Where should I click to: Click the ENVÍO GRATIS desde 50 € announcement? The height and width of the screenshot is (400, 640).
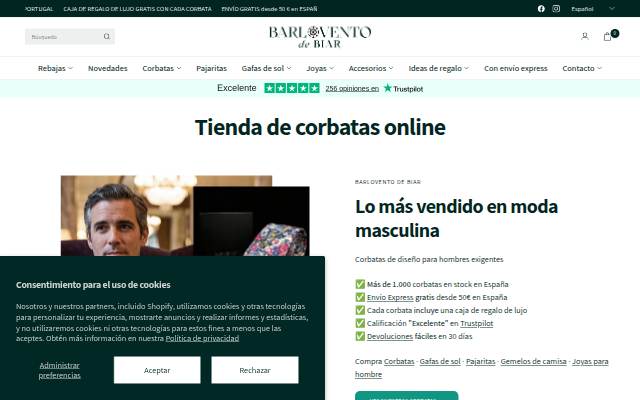(269, 9)
